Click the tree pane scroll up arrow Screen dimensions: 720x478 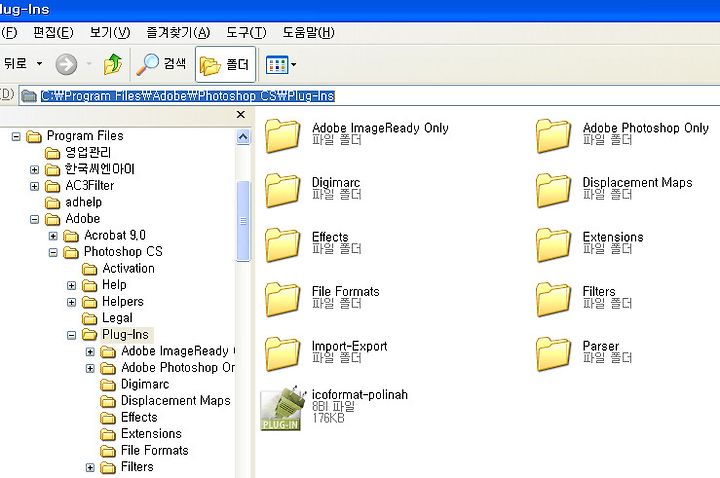(243, 137)
